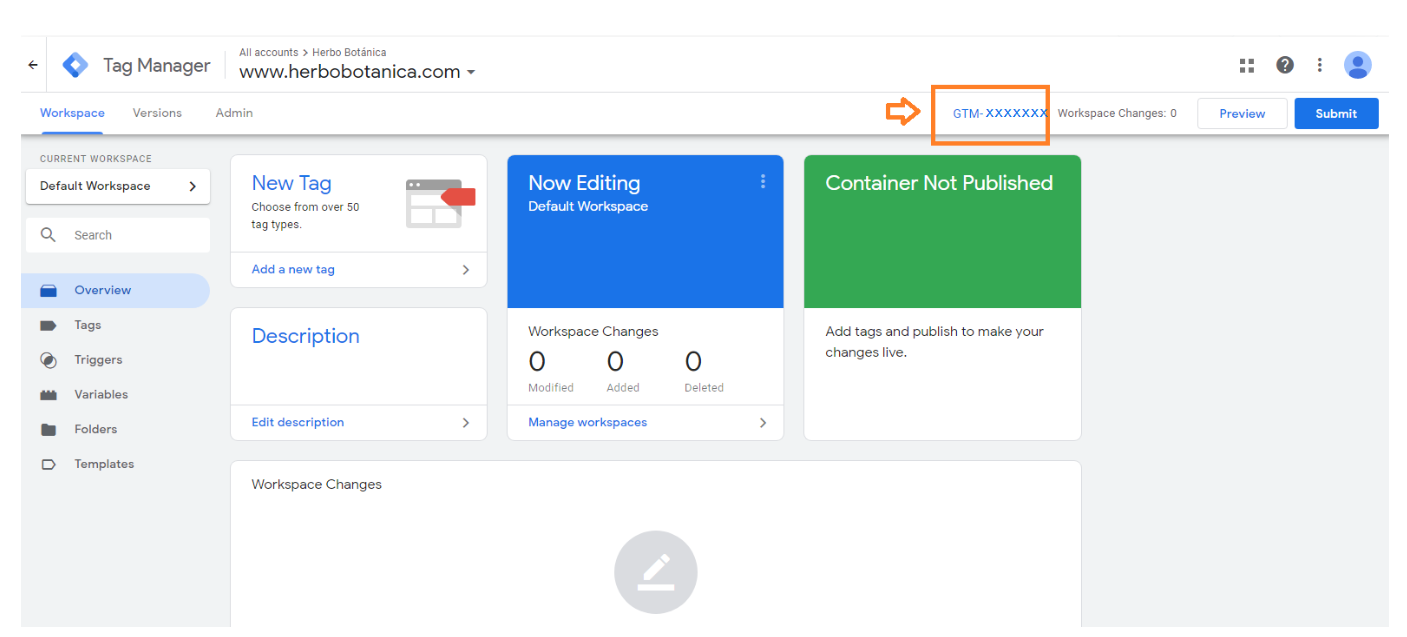Switch to the Admin tab
Screen dimensions: 1407x637
[x=234, y=113]
